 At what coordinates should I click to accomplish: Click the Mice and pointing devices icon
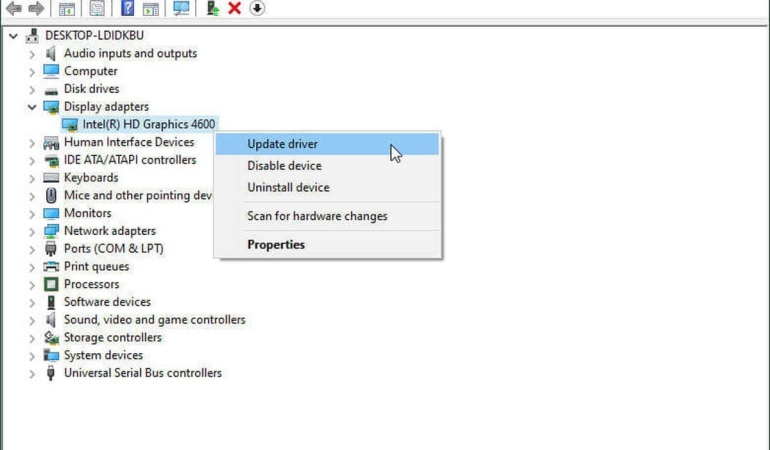(x=51, y=196)
